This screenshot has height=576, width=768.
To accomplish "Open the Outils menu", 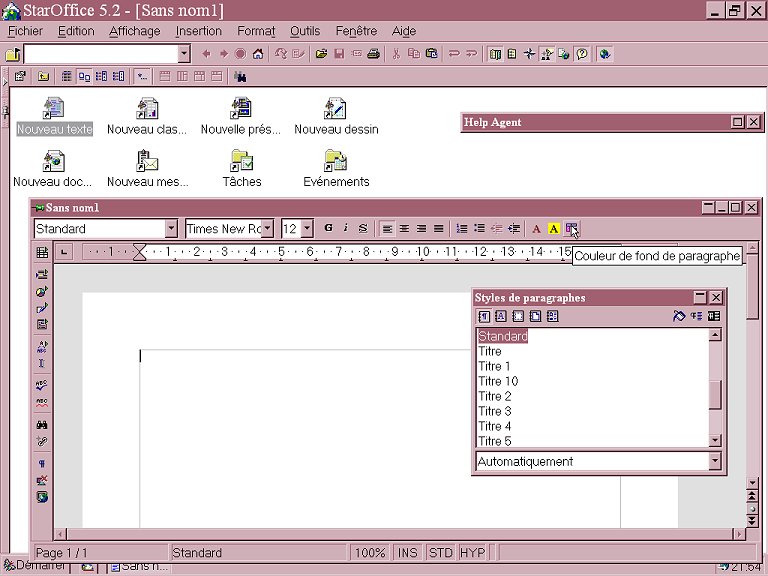I will pos(305,31).
